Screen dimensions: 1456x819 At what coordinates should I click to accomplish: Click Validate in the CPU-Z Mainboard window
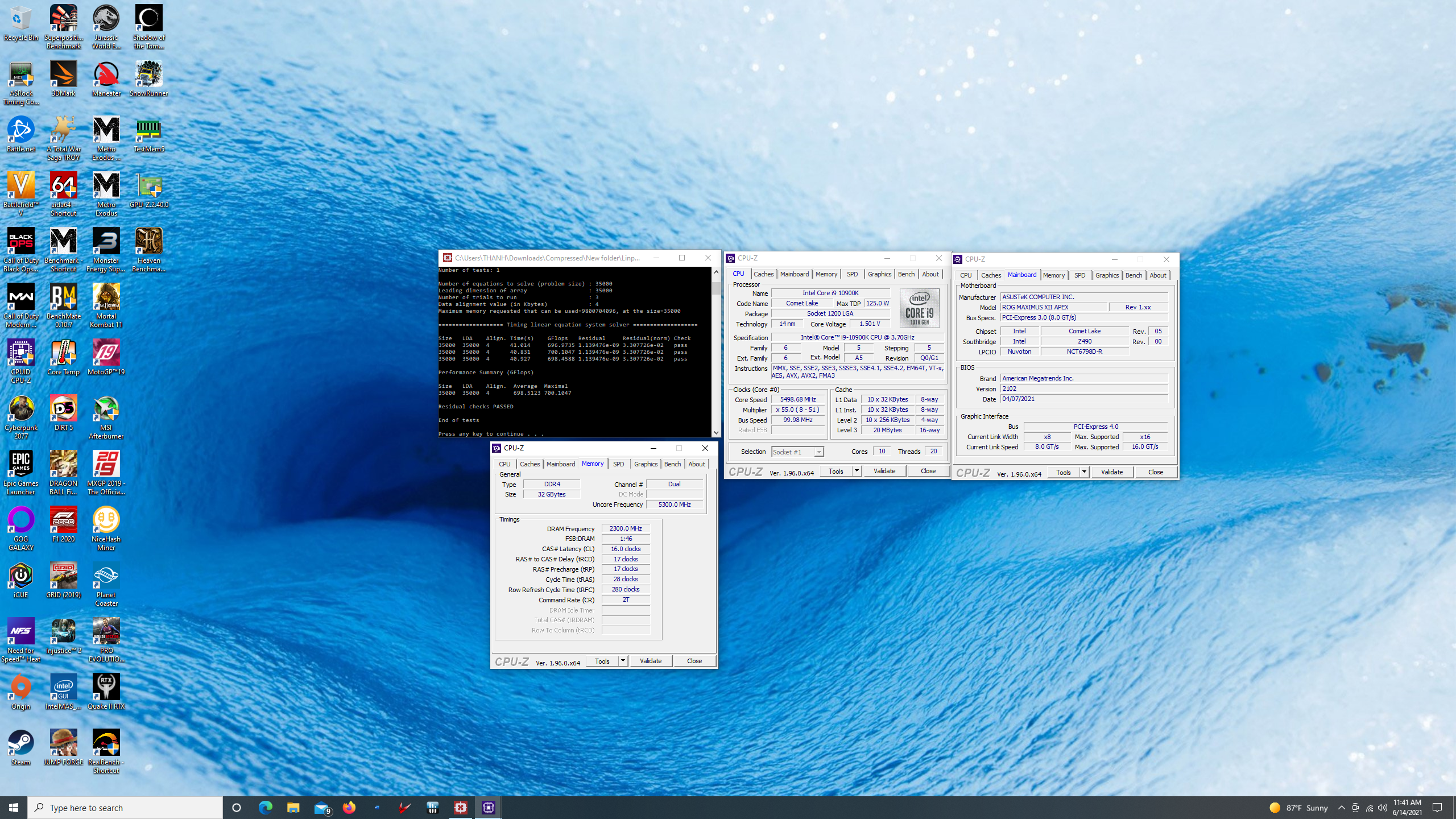(1112, 472)
